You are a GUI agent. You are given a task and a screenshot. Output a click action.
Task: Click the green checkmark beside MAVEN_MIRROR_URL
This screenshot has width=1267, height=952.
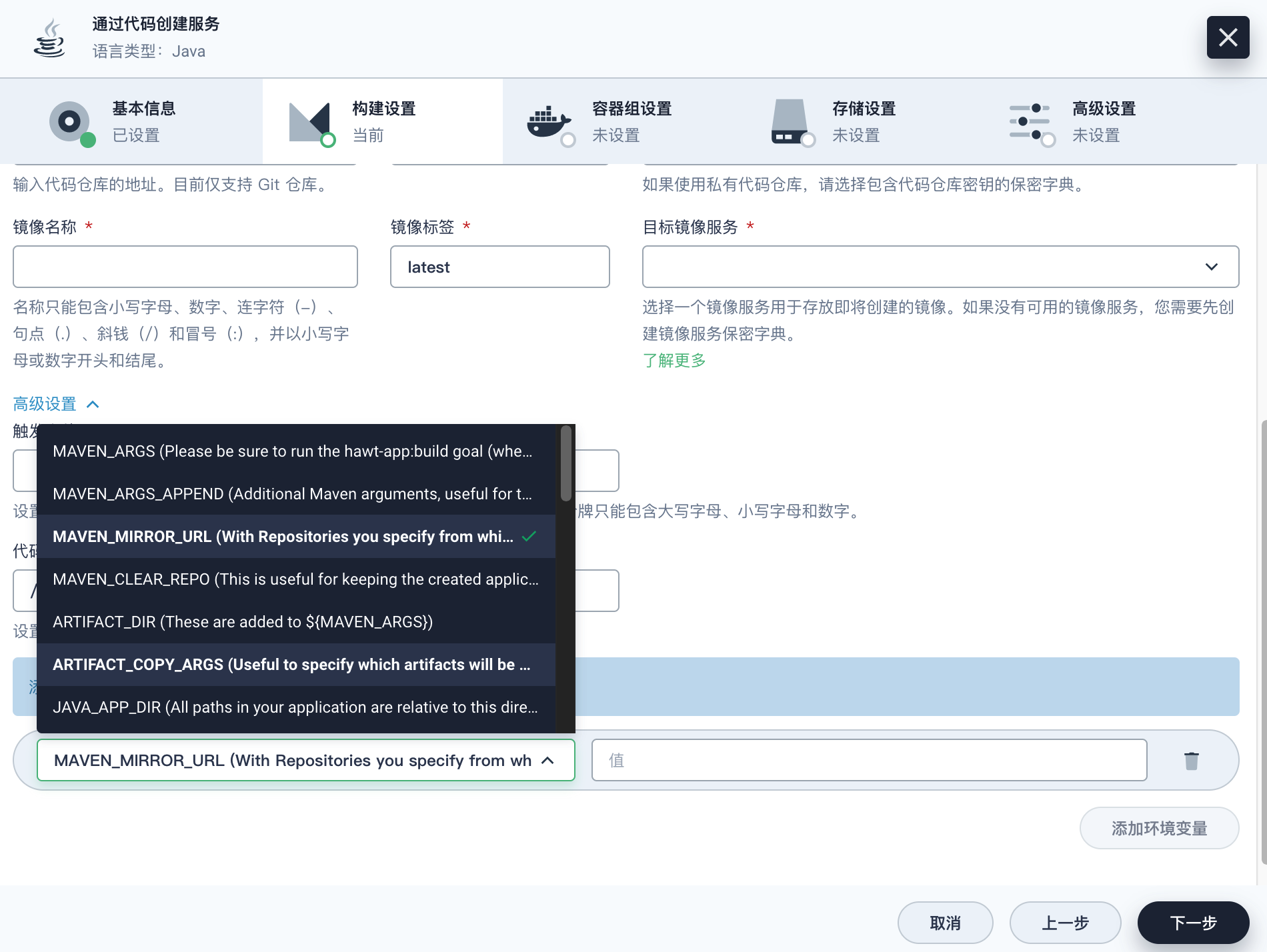click(529, 536)
